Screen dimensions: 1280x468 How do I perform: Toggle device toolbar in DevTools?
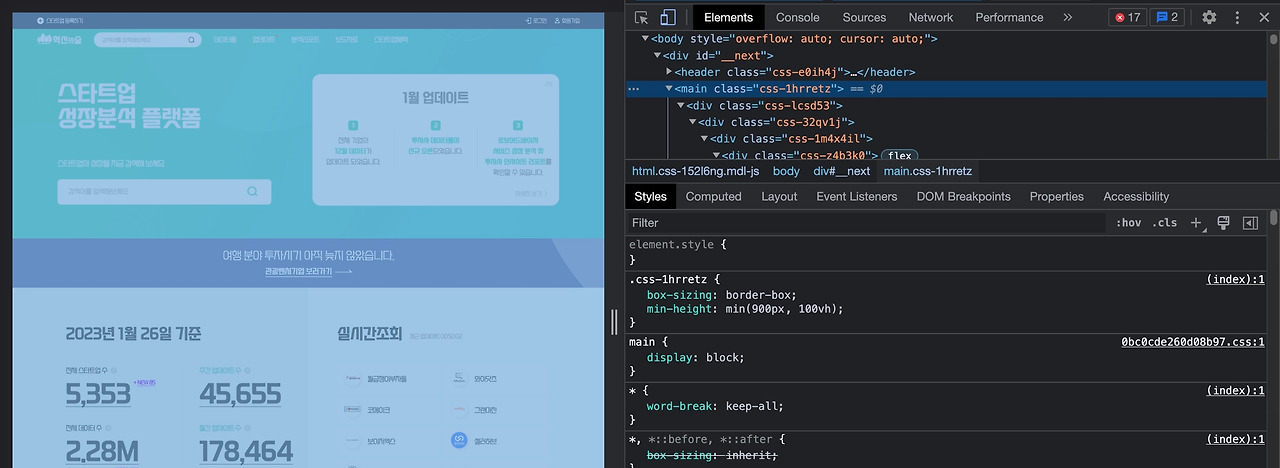pos(667,17)
